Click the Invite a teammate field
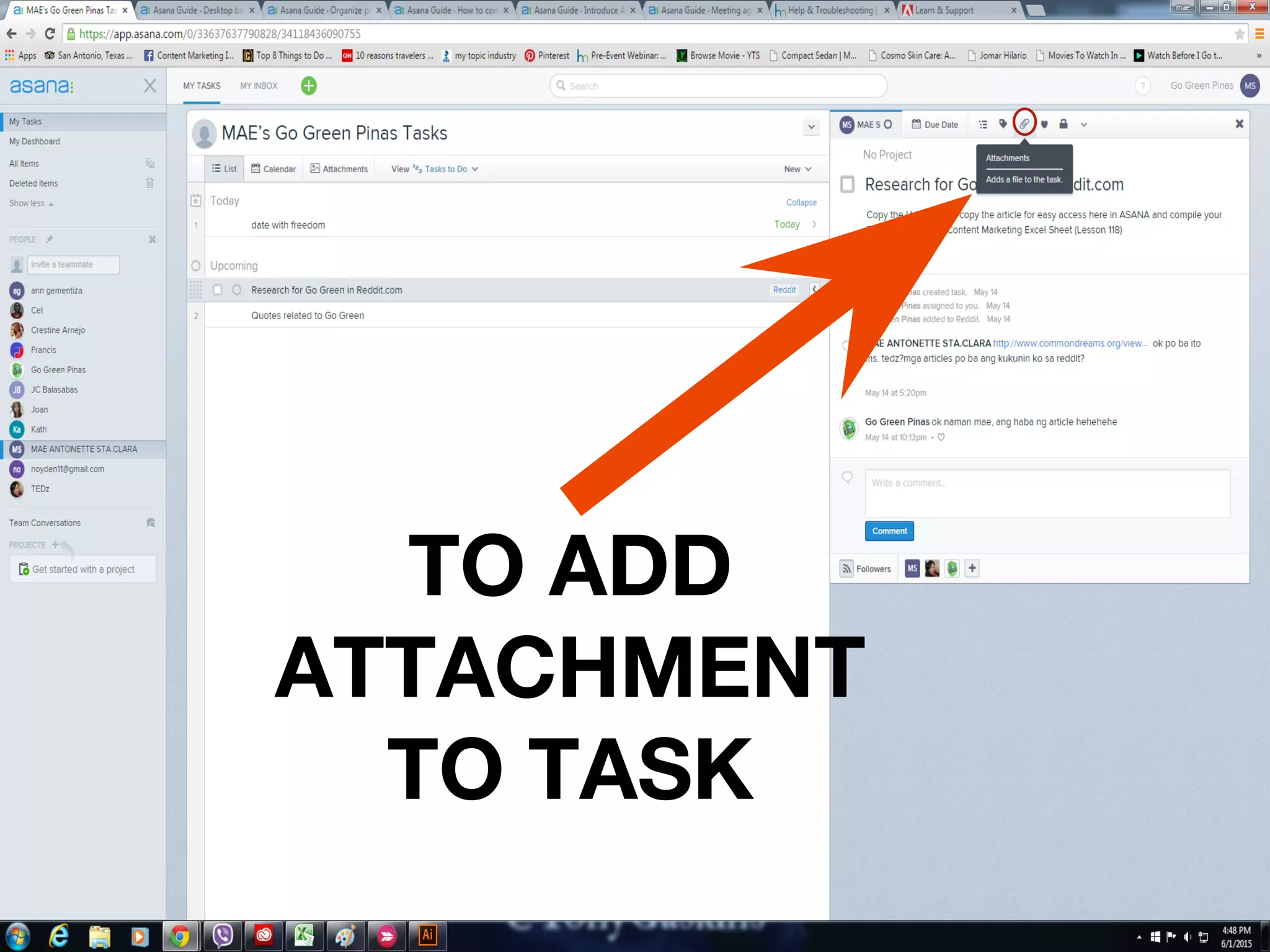The width and height of the screenshot is (1270, 952). pyautogui.click(x=73, y=265)
